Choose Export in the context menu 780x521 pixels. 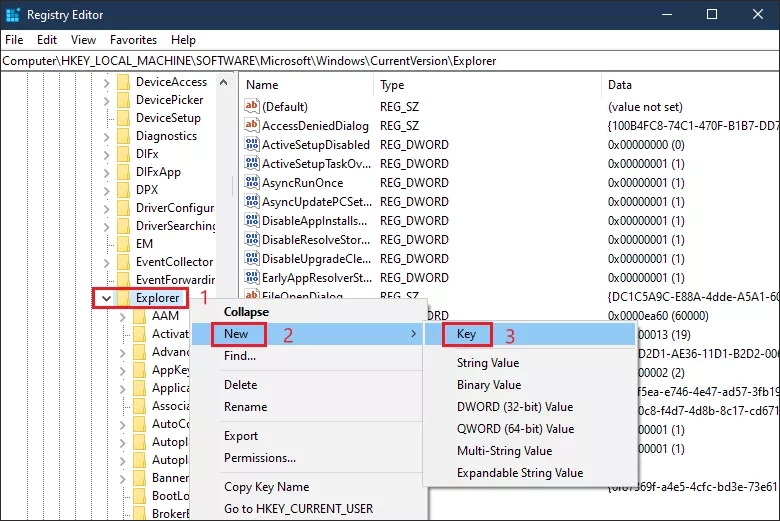coord(308,436)
